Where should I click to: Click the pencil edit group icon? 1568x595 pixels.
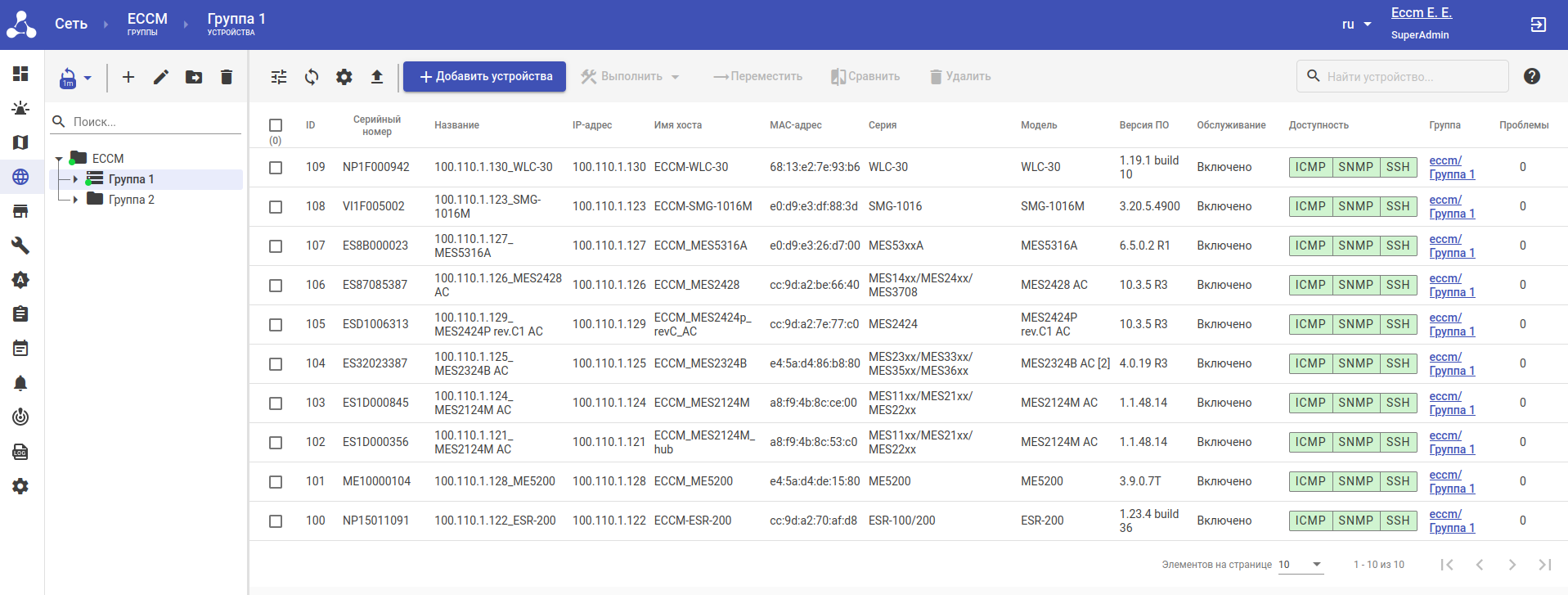pyautogui.click(x=161, y=77)
